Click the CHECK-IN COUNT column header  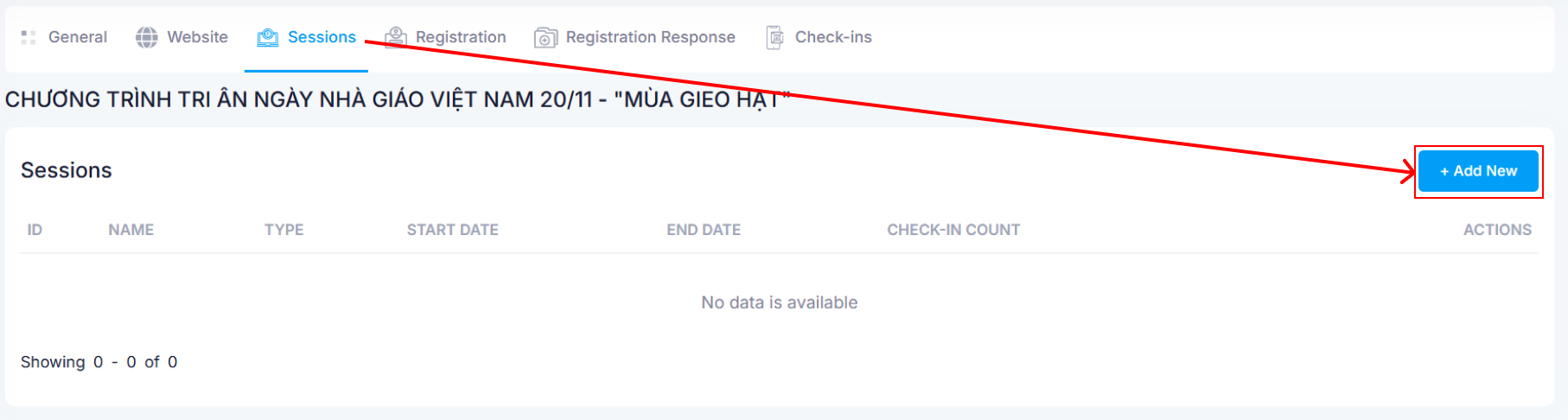point(953,230)
